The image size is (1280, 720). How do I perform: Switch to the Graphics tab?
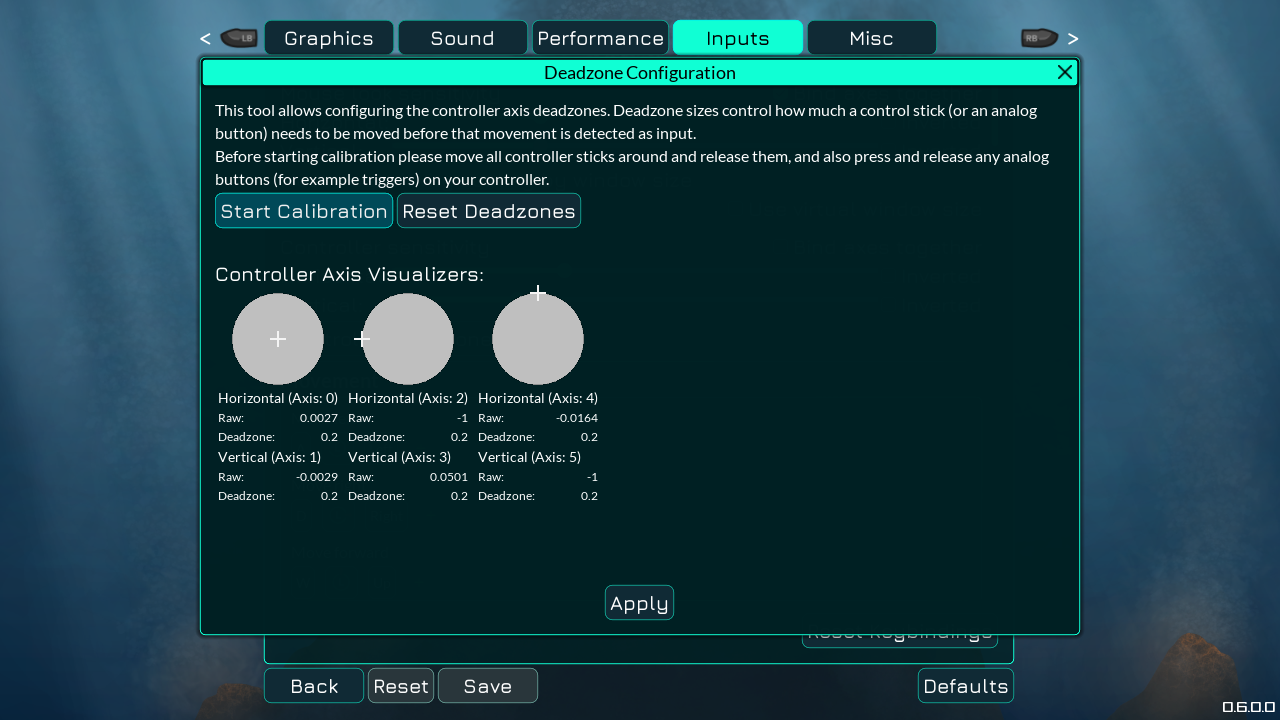click(x=329, y=37)
